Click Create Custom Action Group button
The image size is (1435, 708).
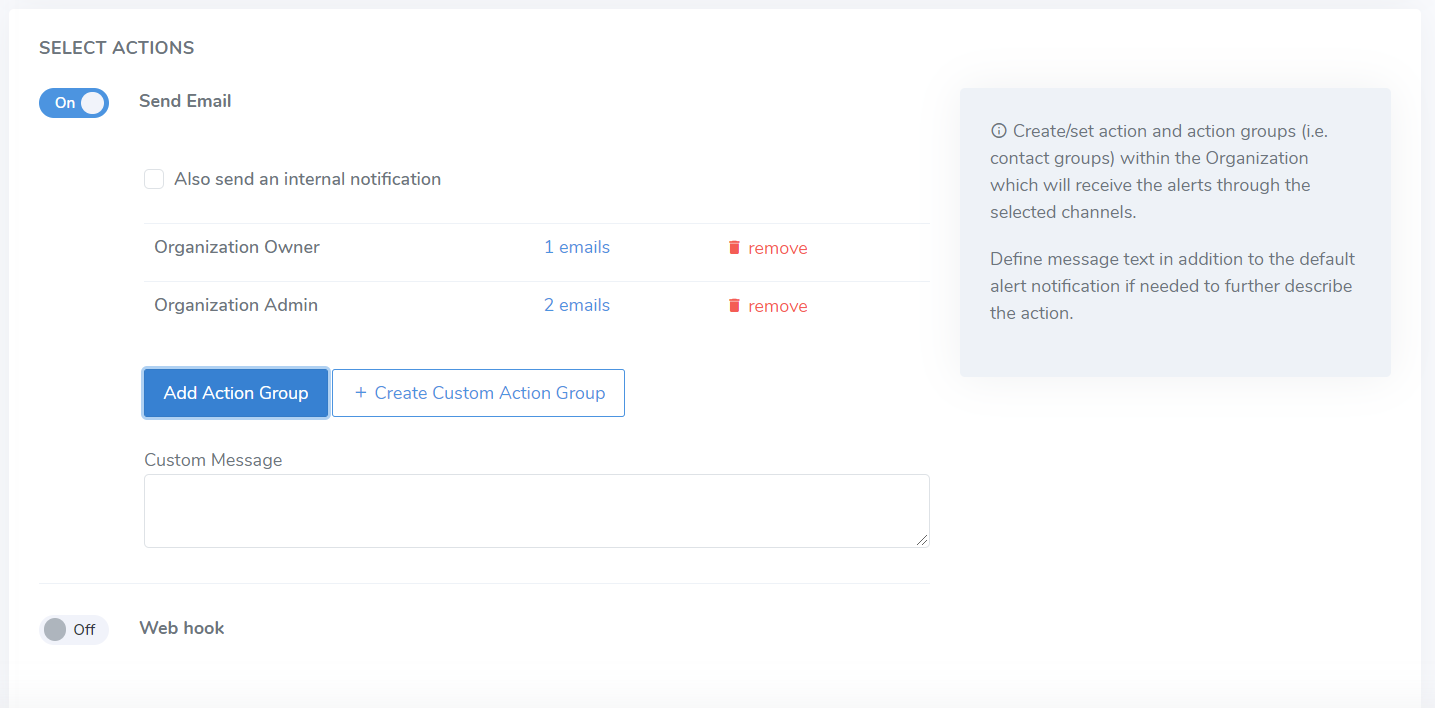478,393
